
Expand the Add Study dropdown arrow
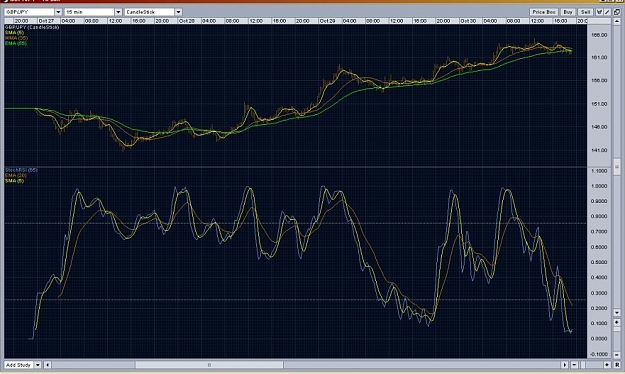pyautogui.click(x=37, y=365)
